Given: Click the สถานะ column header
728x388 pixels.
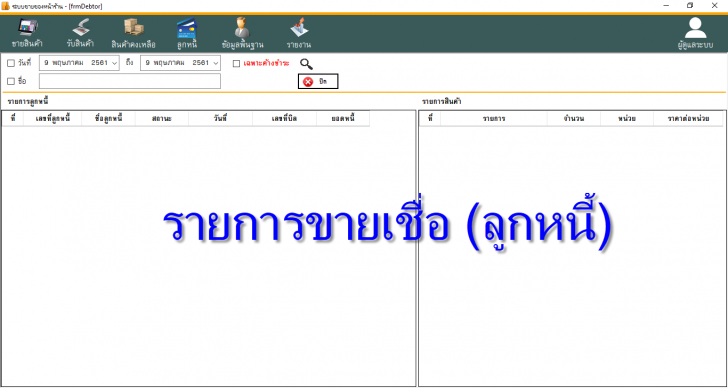Looking at the screenshot, I should [162, 118].
